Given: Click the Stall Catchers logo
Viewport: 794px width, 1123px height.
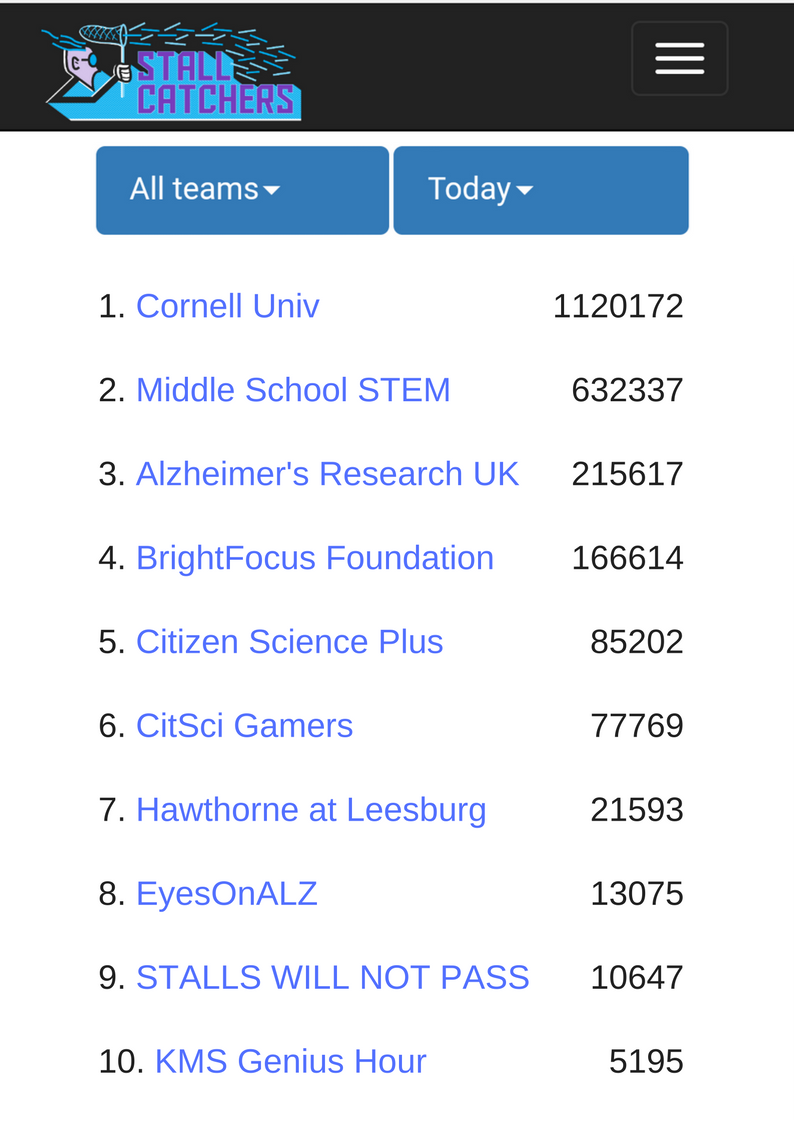Looking at the screenshot, I should 172,70.
